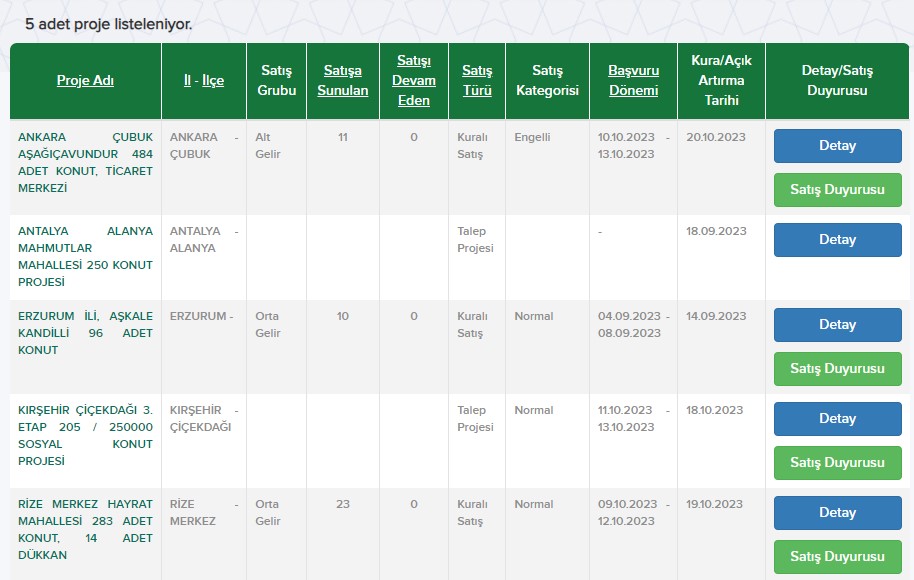Viewport: 914px width, 580px height.
Task: Open Erzurum Aşkale Kandilli 96 Adet Konut link
Action: (x=85, y=333)
